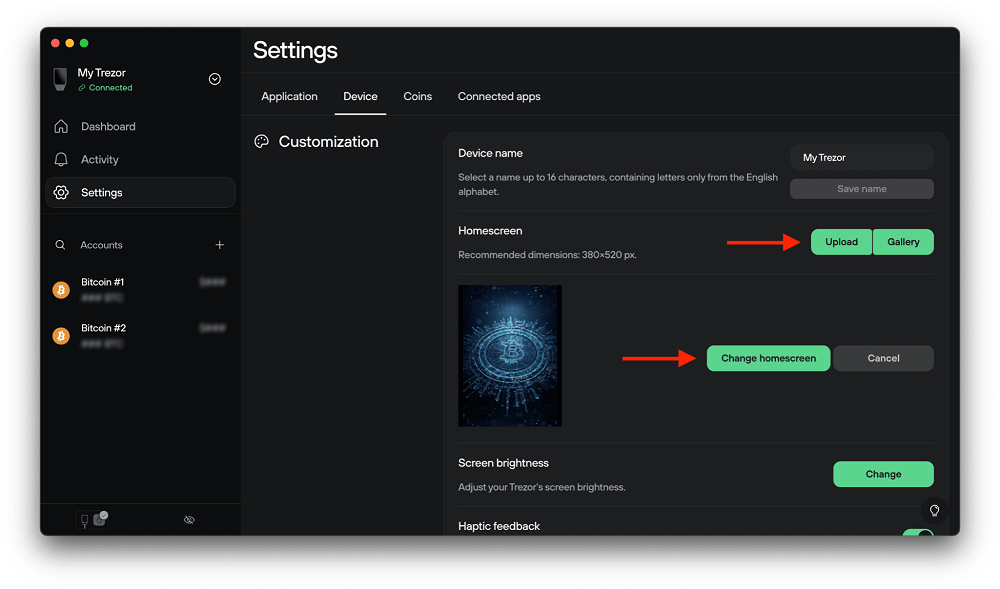
Task: Click the checkmarked square status icon in bottom bar
Action: pyautogui.click(x=100, y=519)
